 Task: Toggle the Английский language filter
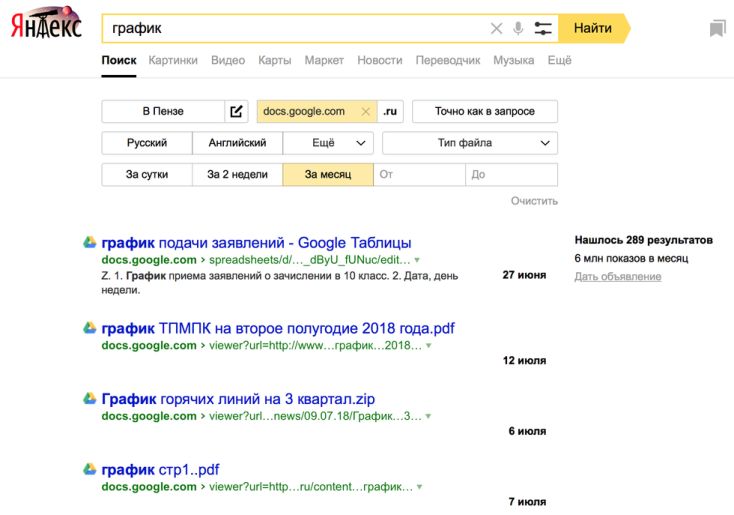pyautogui.click(x=237, y=143)
